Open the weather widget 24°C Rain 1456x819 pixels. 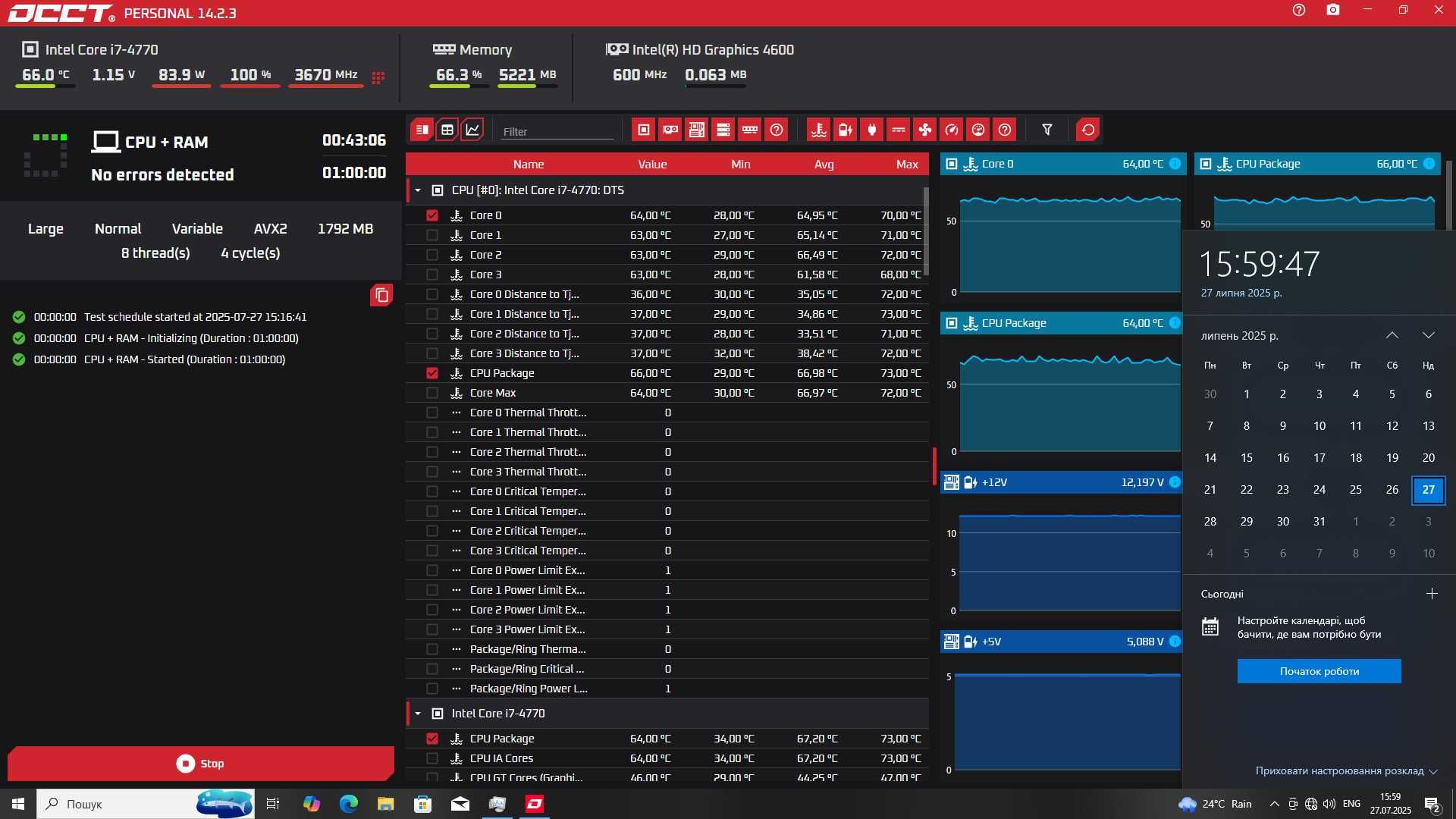coord(1216,804)
